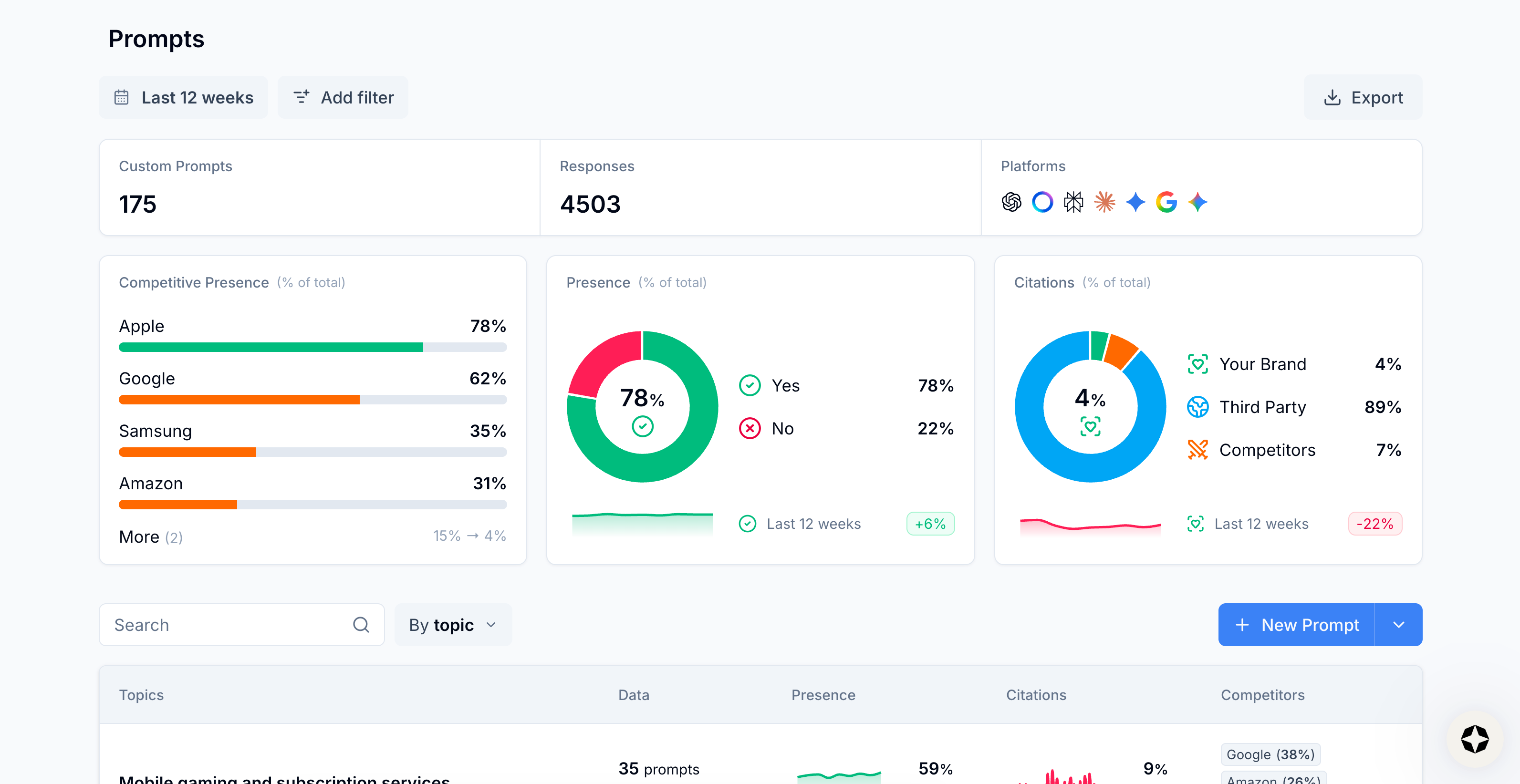Click the Google G platform icon
The height and width of the screenshot is (784, 1520).
[x=1166, y=202]
